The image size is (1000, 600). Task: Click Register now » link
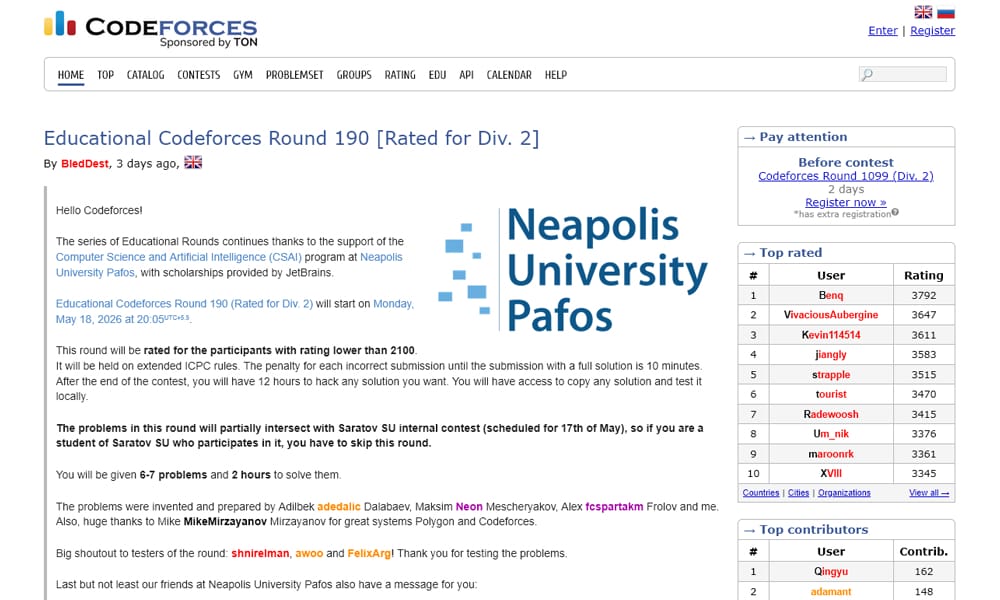click(846, 202)
